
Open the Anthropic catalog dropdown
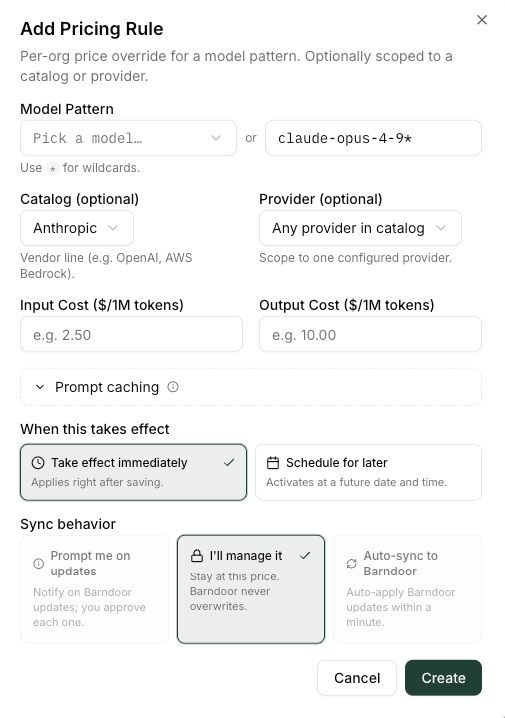tap(77, 228)
